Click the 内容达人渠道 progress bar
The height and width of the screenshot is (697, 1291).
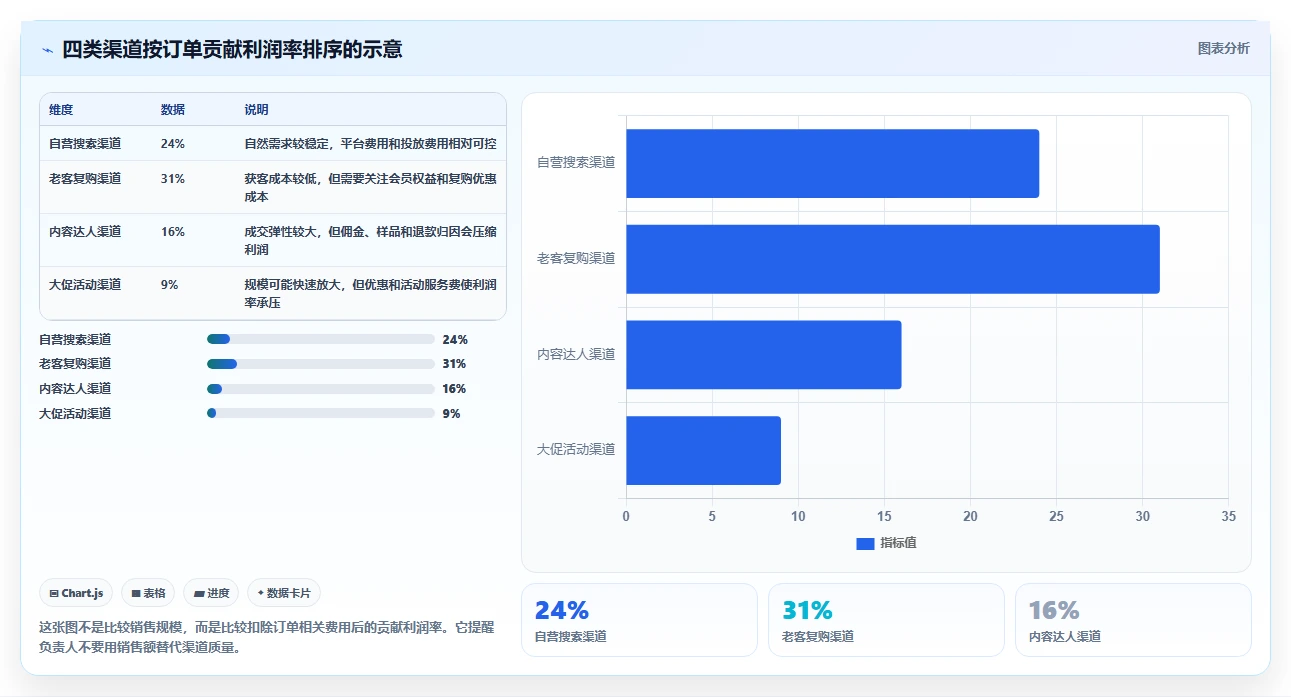[x=320, y=389]
